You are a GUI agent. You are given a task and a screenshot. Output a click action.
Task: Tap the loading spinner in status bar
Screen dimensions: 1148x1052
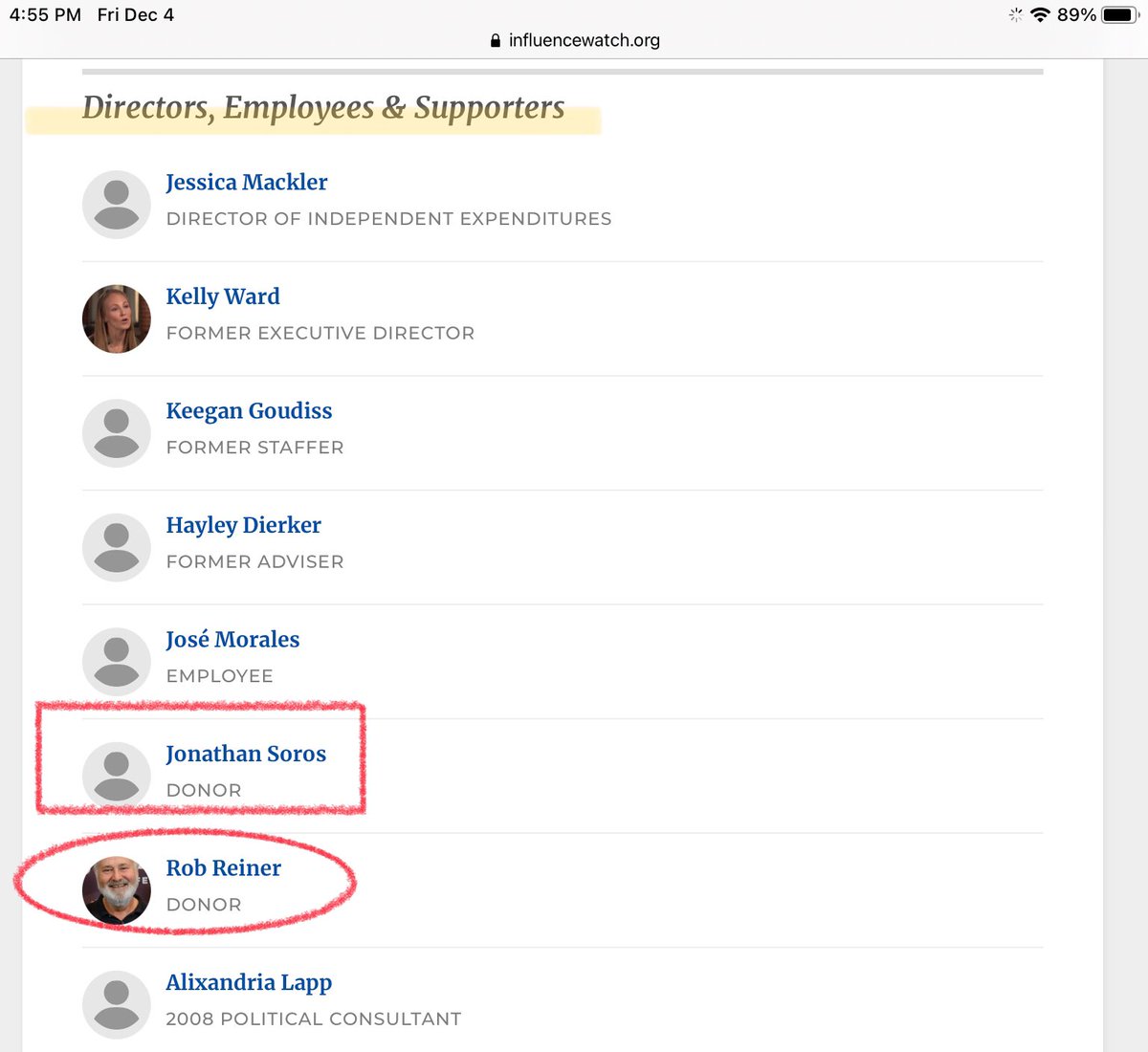click(x=1015, y=15)
